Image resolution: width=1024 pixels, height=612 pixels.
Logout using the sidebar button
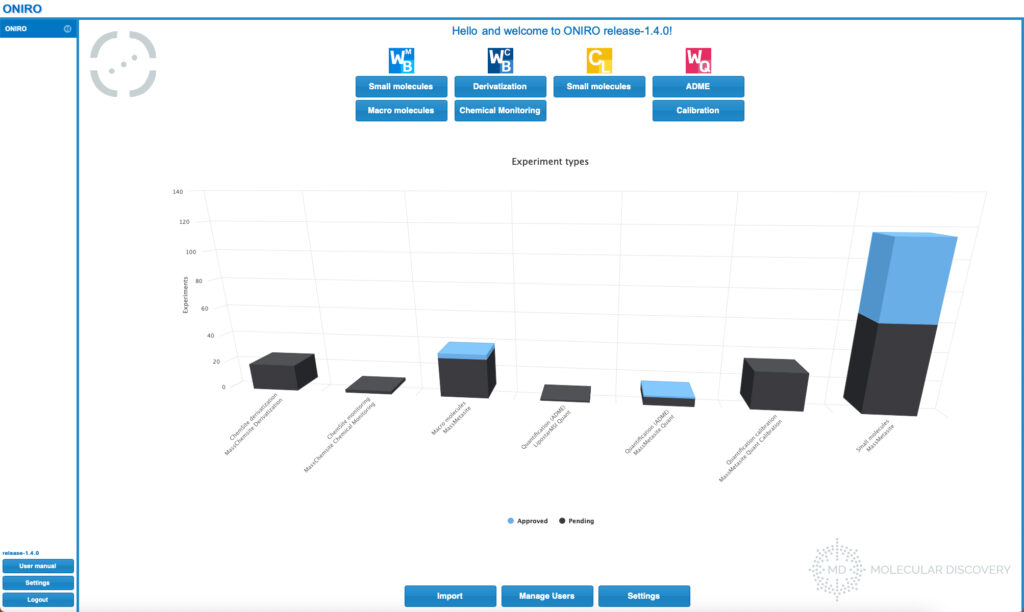(x=37, y=599)
